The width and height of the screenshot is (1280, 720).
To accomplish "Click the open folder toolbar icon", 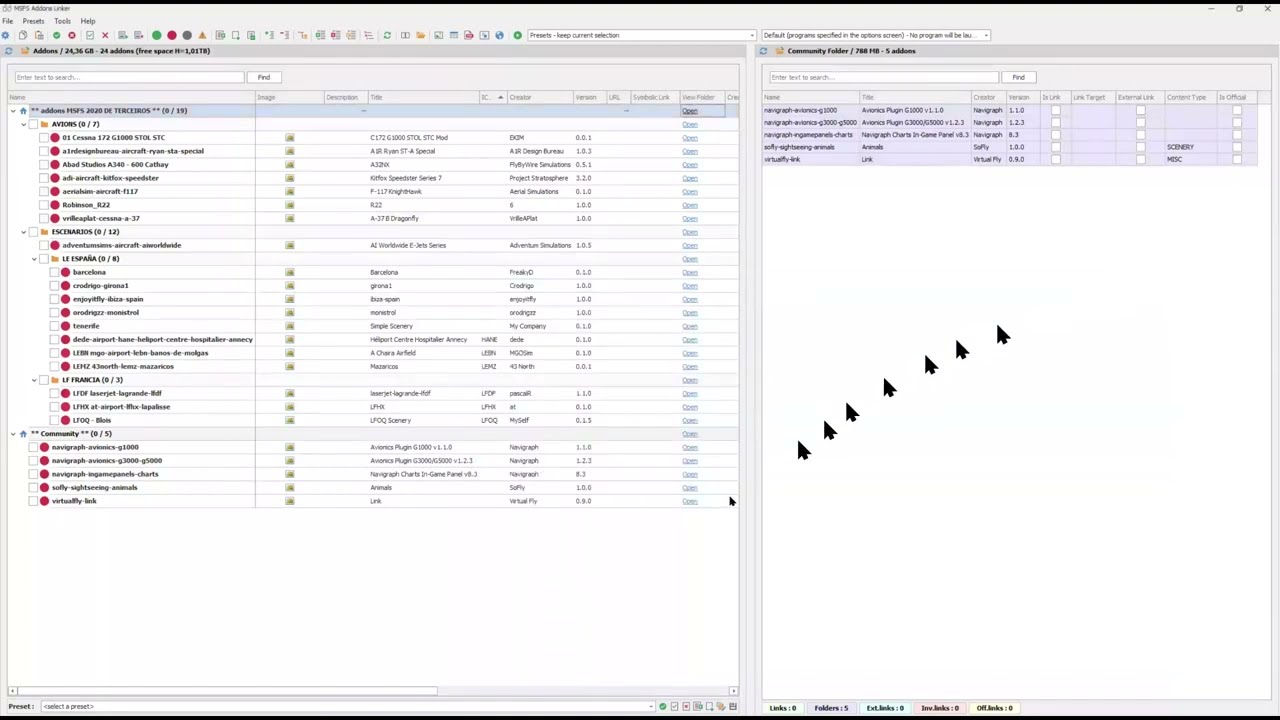I will [421, 35].
